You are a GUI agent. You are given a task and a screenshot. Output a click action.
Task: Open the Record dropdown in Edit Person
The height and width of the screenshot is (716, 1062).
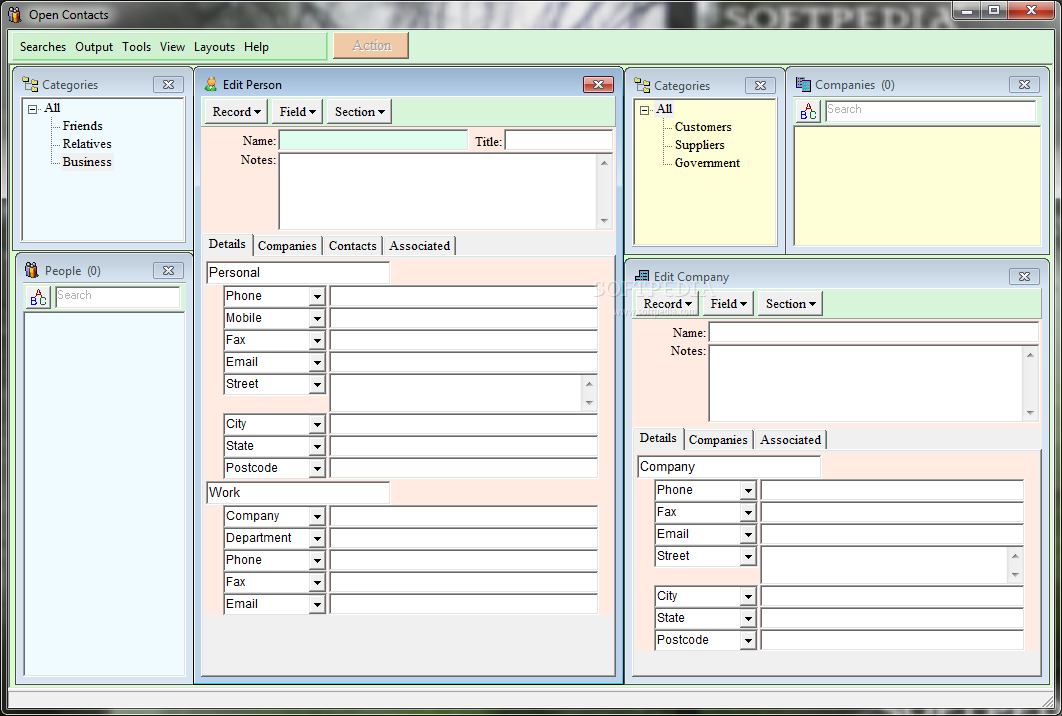click(x=237, y=112)
